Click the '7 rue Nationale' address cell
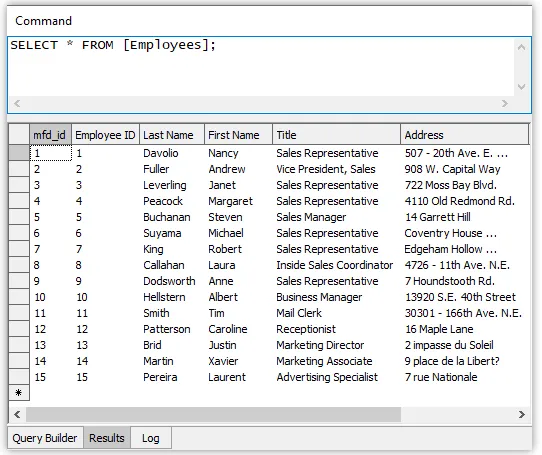This screenshot has height=455, width=542. click(x=465, y=377)
